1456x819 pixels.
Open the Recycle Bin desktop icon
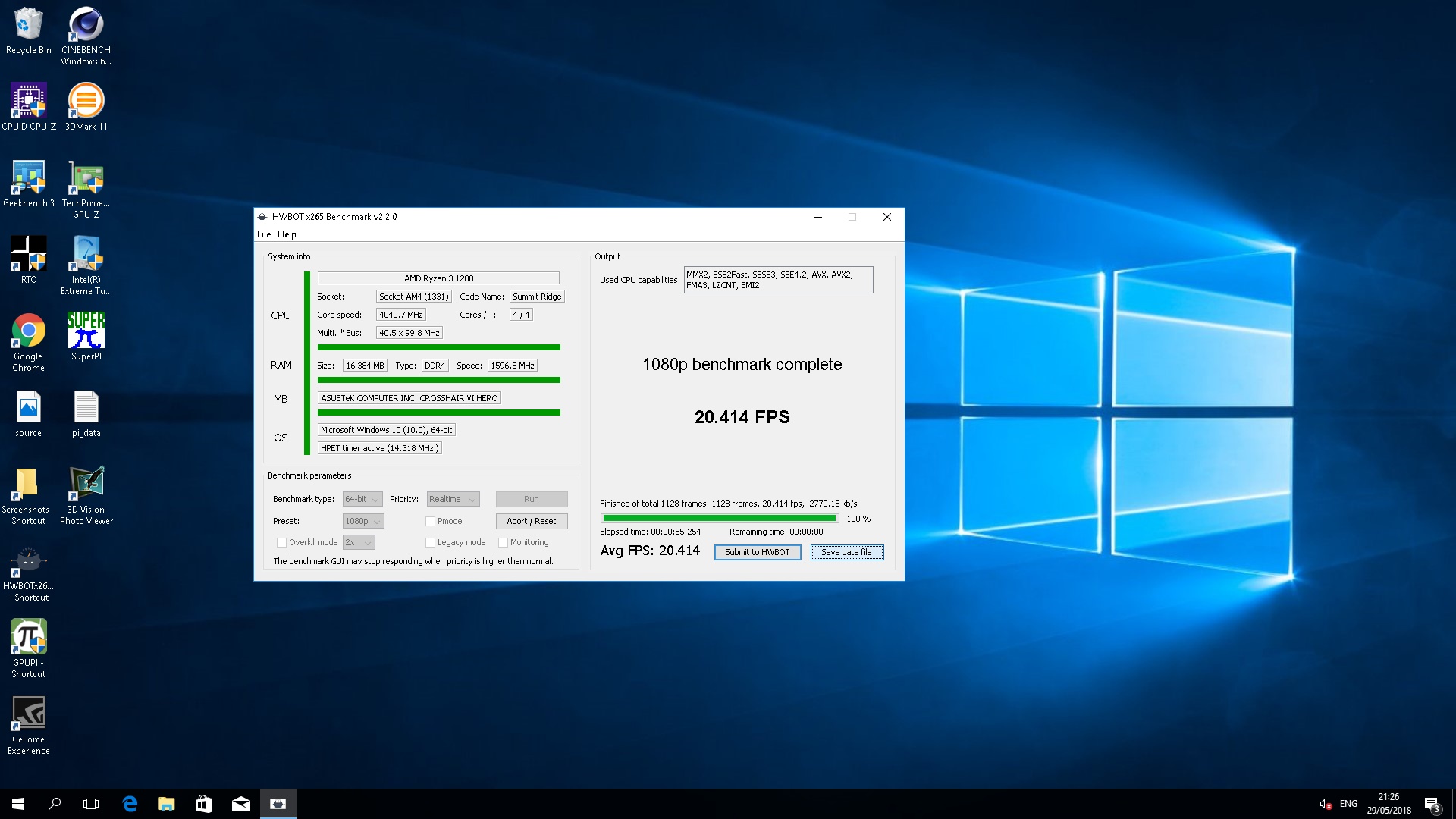[x=28, y=30]
